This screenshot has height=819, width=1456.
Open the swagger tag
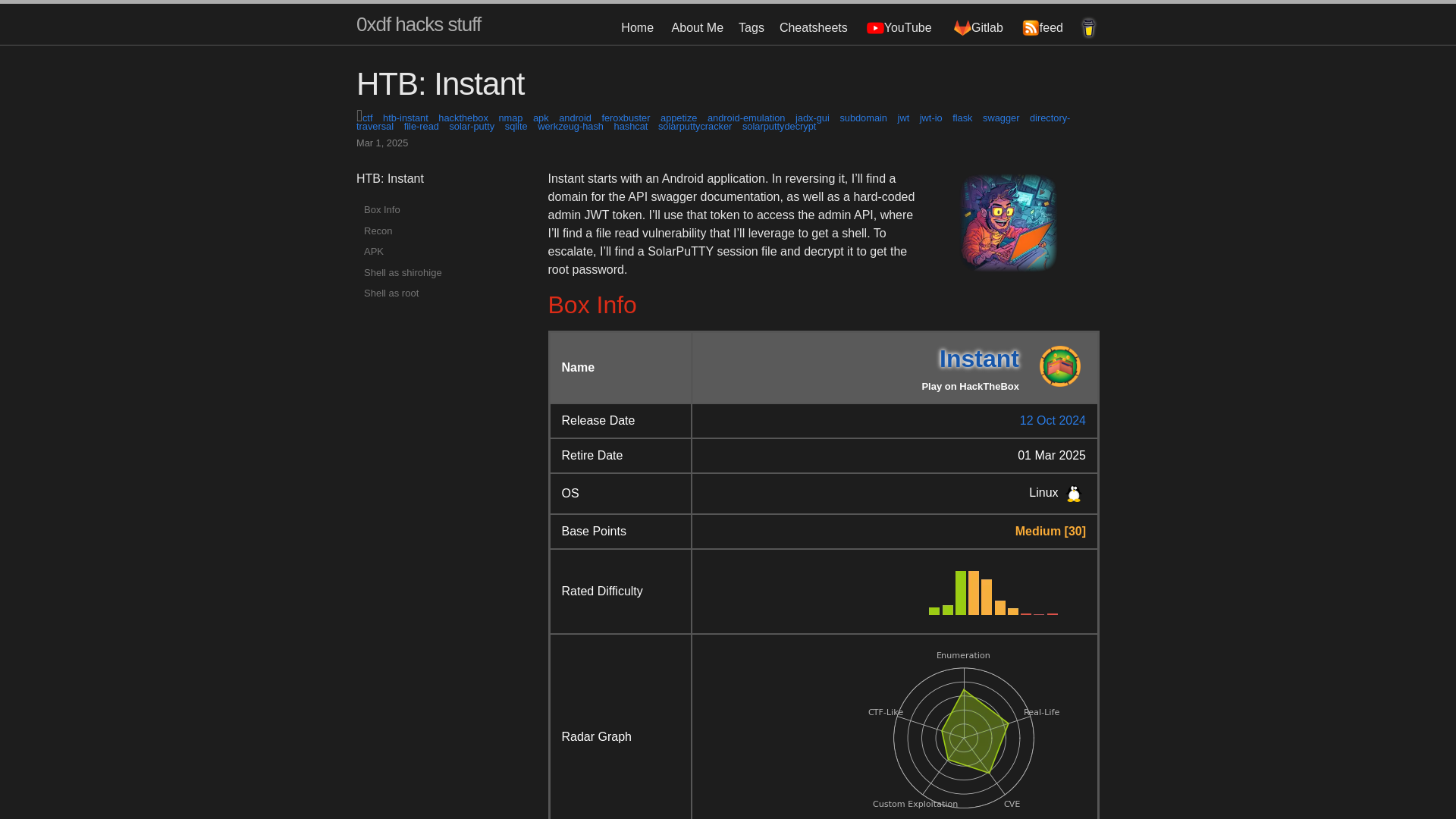click(1001, 118)
